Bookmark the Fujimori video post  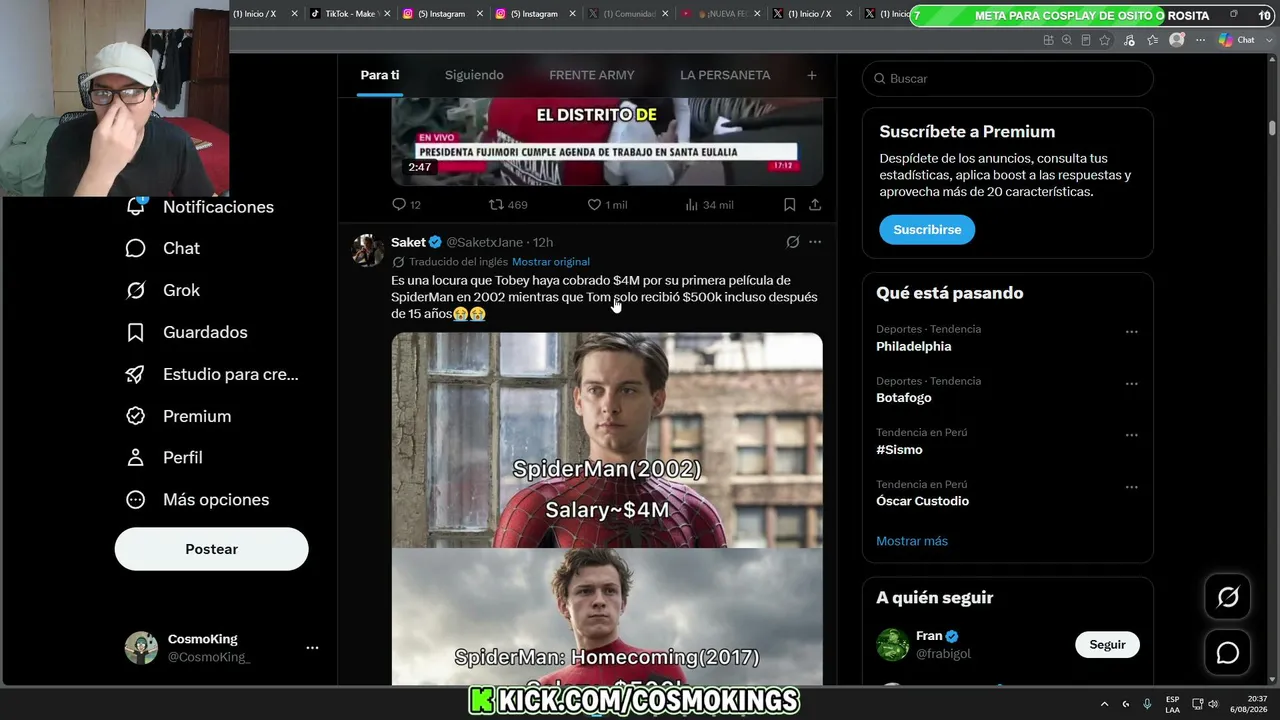click(789, 204)
